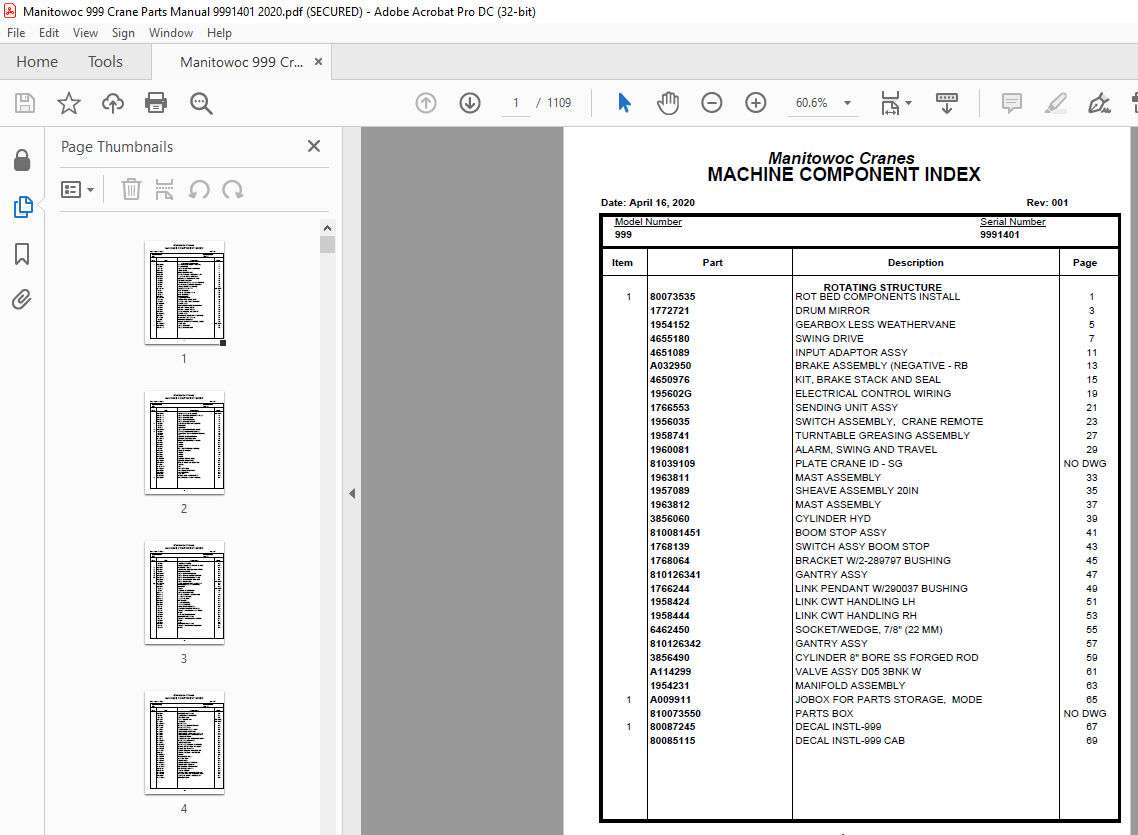This screenshot has height=835, width=1138.
Task: Open thumbnails options dropdown menu
Action: 78,190
